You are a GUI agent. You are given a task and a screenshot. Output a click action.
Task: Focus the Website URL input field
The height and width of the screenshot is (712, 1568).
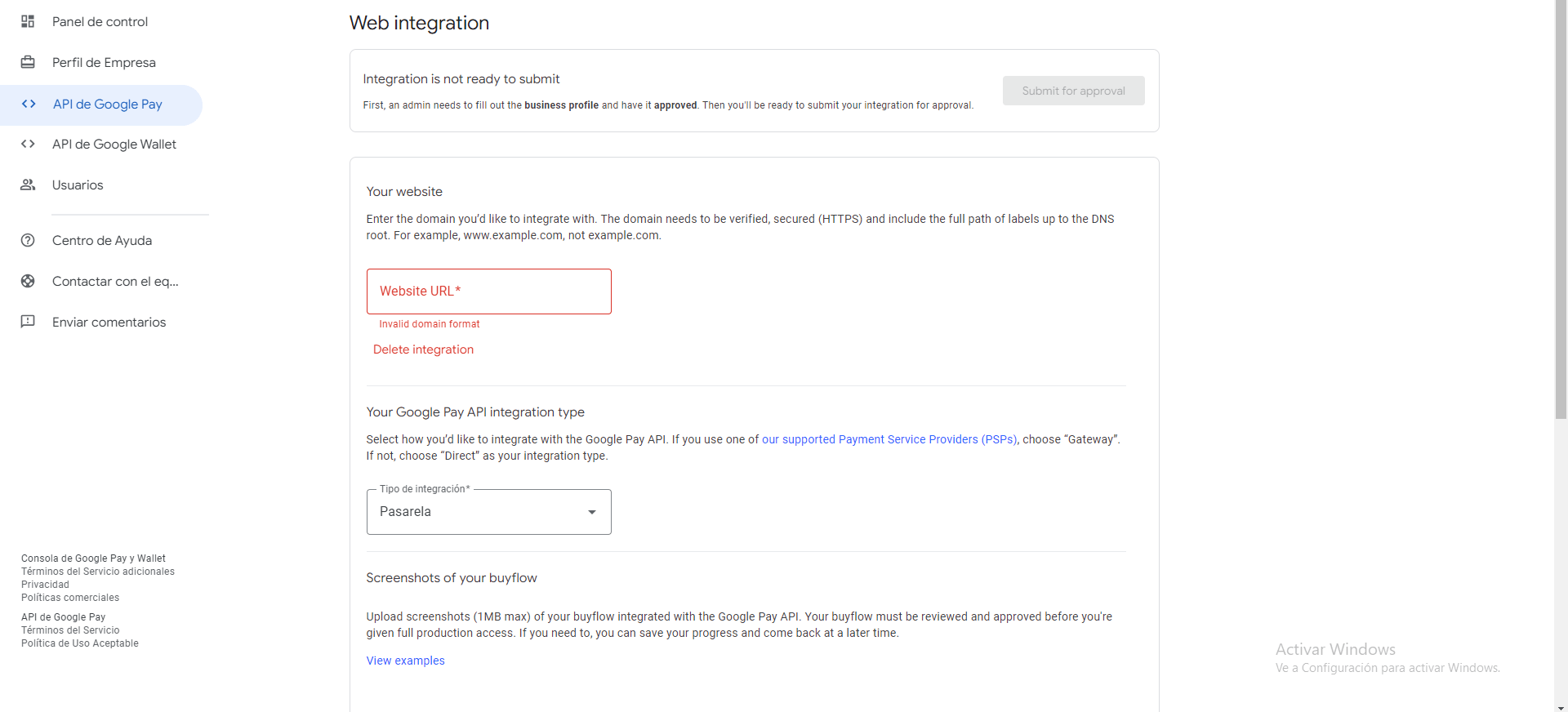click(x=488, y=291)
